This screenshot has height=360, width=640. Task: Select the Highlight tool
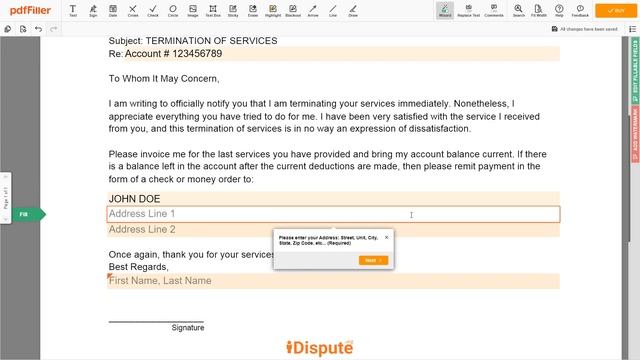tap(273, 11)
